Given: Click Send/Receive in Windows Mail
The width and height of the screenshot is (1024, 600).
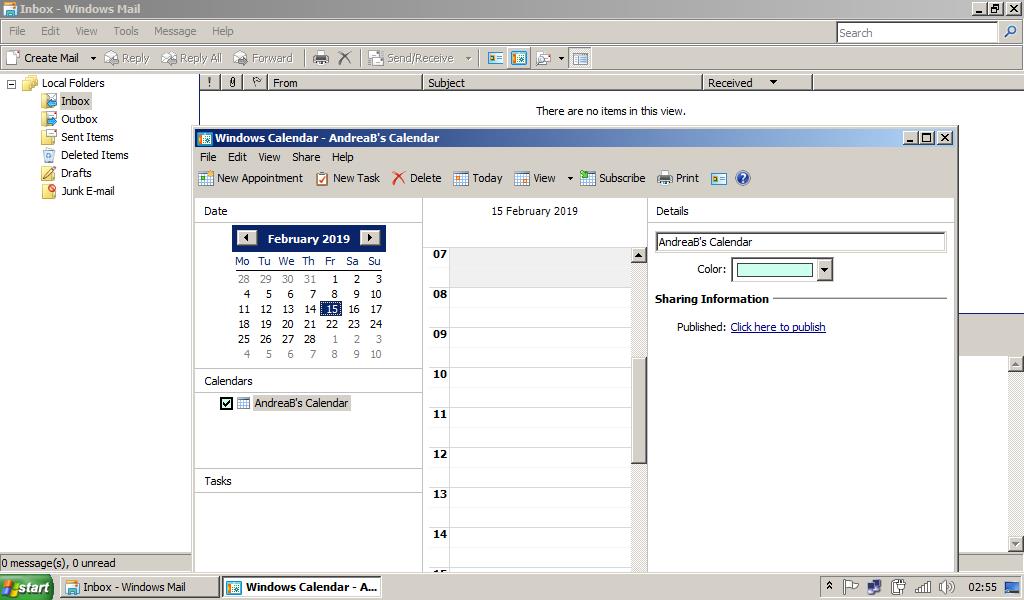Looking at the screenshot, I should pos(411,58).
